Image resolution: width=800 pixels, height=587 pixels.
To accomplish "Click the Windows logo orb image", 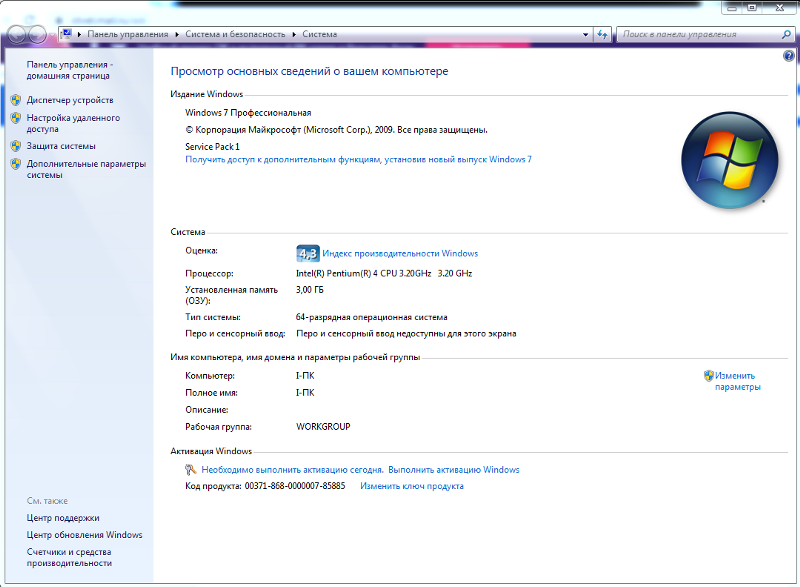I will coord(730,160).
